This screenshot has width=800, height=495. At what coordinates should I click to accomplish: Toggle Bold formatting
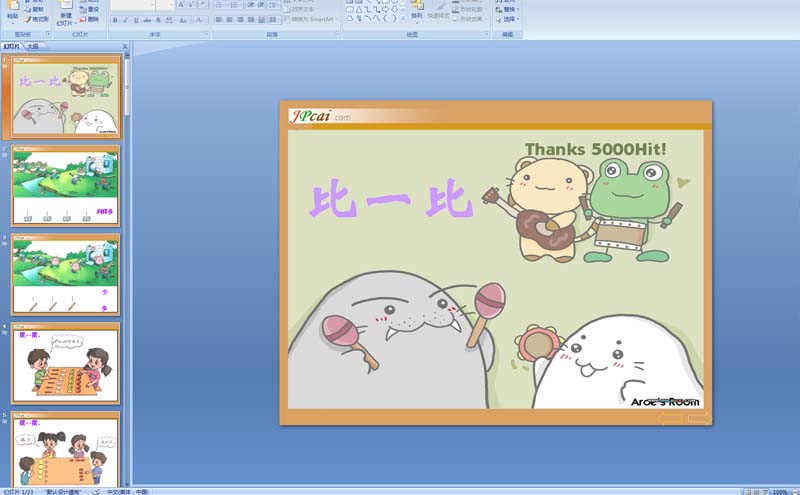click(115, 20)
